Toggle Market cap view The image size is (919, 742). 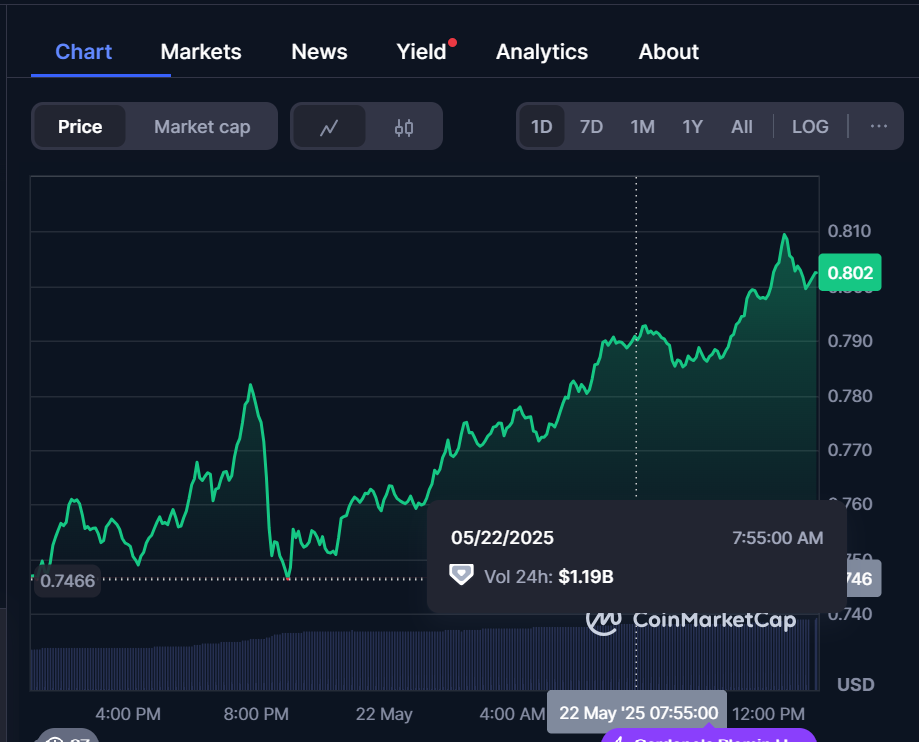(x=202, y=127)
